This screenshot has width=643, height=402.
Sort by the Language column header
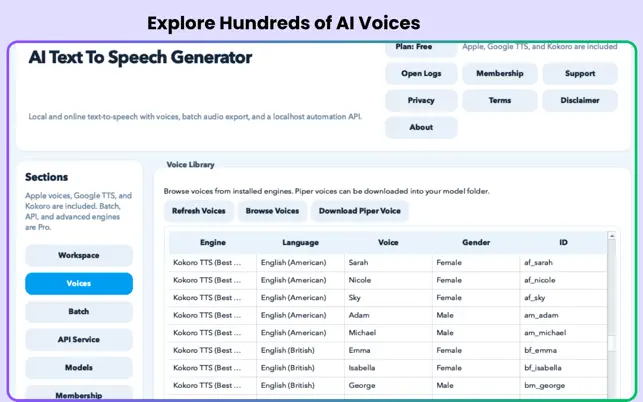tap(301, 242)
